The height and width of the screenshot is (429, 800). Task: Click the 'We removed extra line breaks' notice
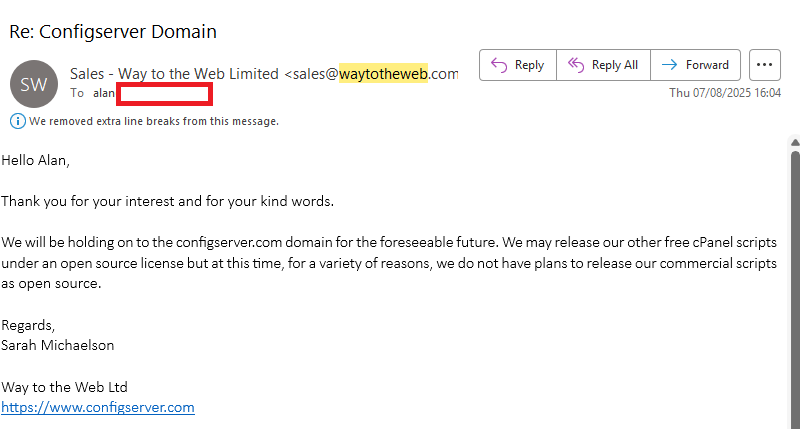point(154,121)
